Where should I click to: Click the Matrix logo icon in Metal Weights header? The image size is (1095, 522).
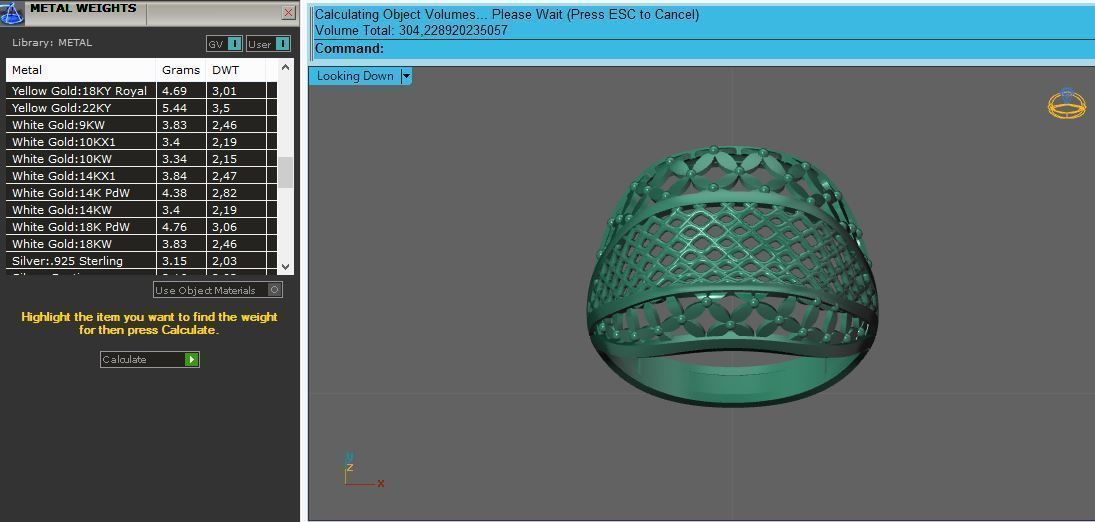[13, 12]
